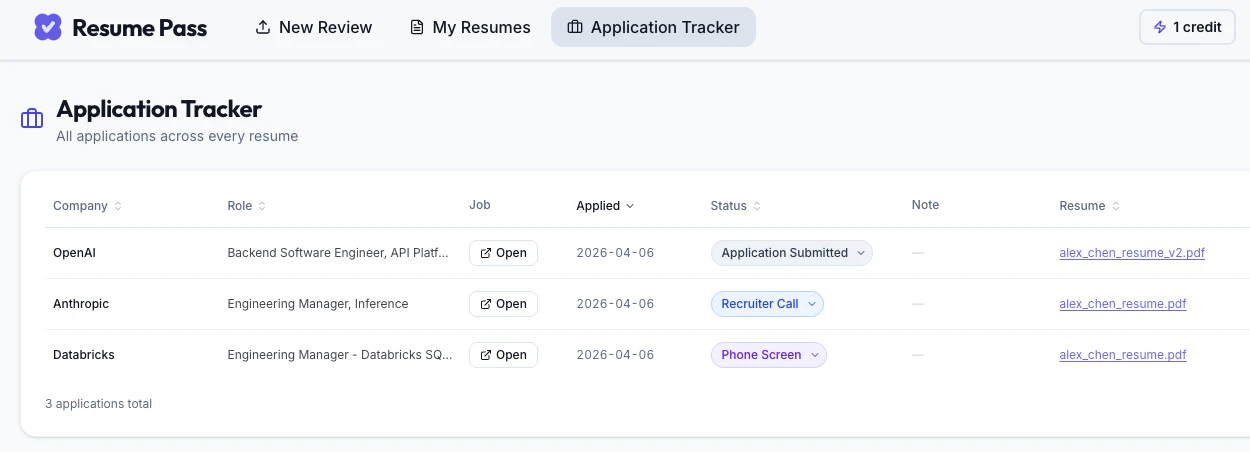Open the Application Submitted status dropdown
The image size is (1250, 452).
792,253
